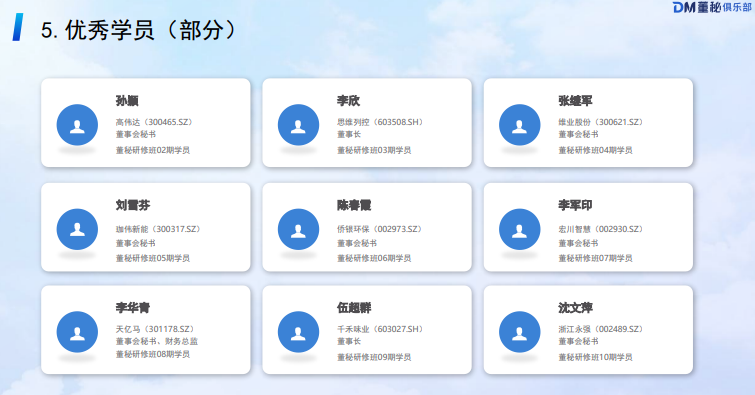Click the DM 董秘俱乐部 logo
The width and height of the screenshot is (755, 395).
712,7
